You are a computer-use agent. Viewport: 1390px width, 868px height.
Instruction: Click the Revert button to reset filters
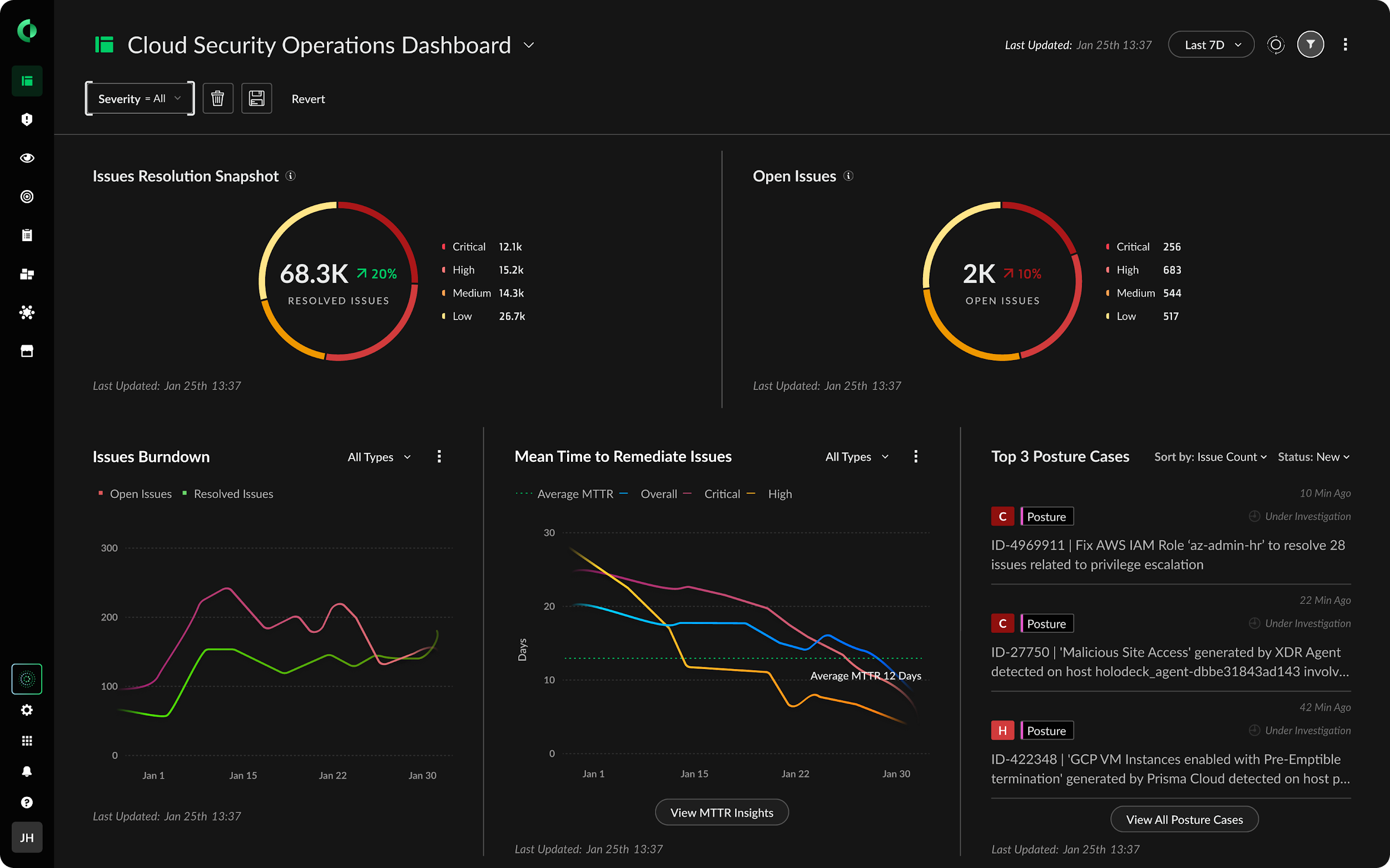coord(308,98)
